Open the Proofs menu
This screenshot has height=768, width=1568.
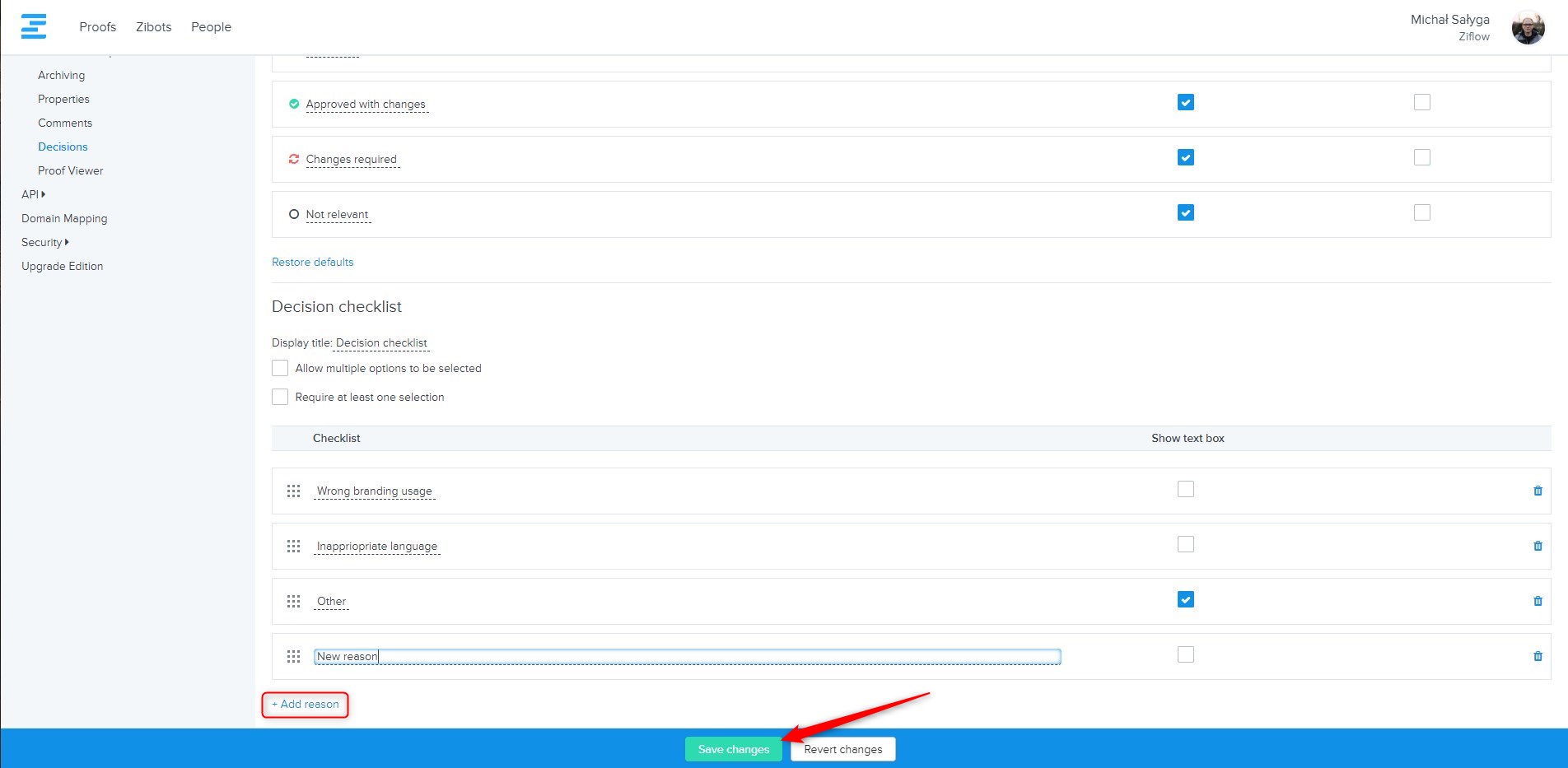tap(97, 27)
